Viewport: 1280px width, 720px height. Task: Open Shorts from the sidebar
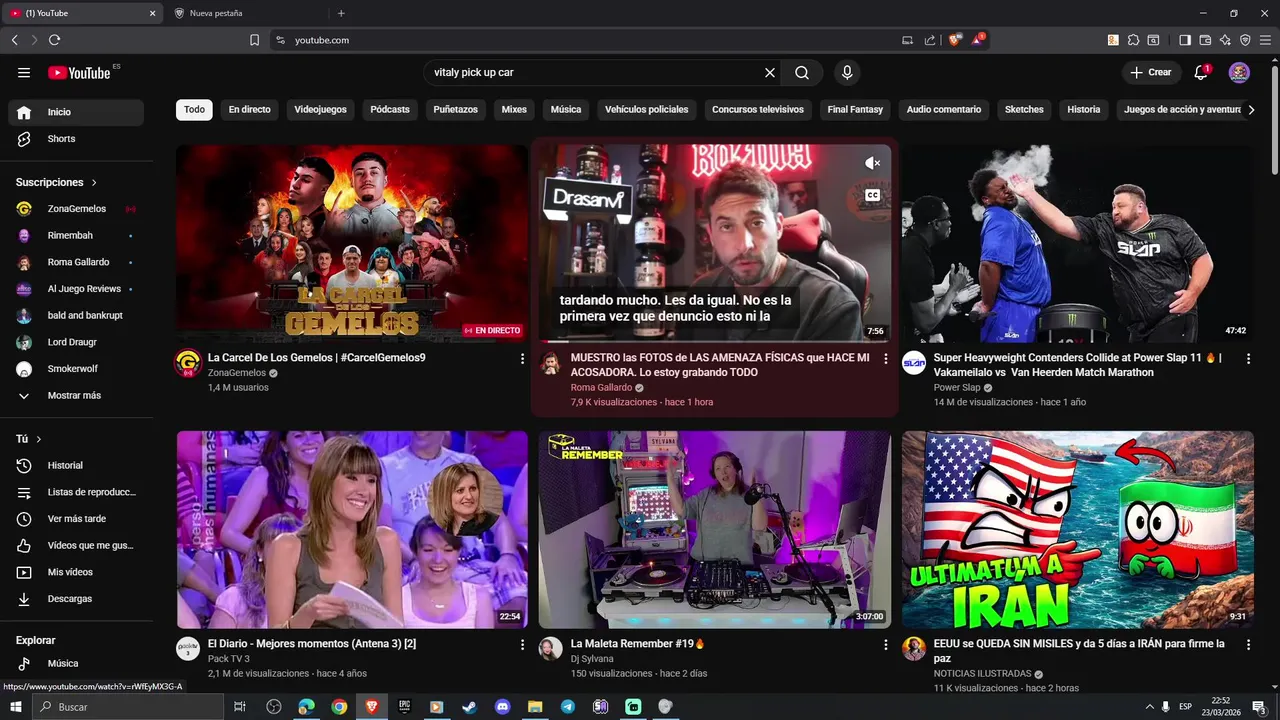click(76, 139)
